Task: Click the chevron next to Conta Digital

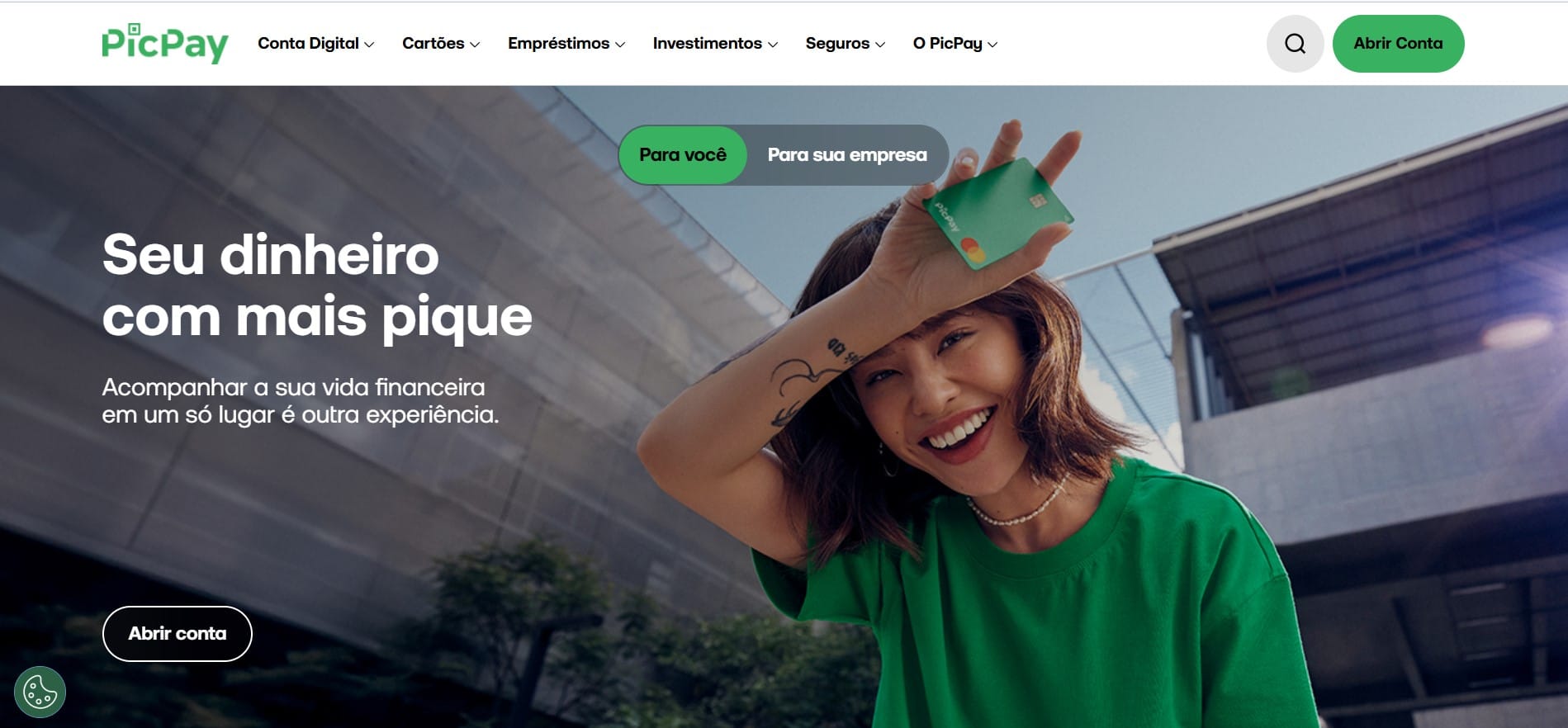Action: pos(369,45)
